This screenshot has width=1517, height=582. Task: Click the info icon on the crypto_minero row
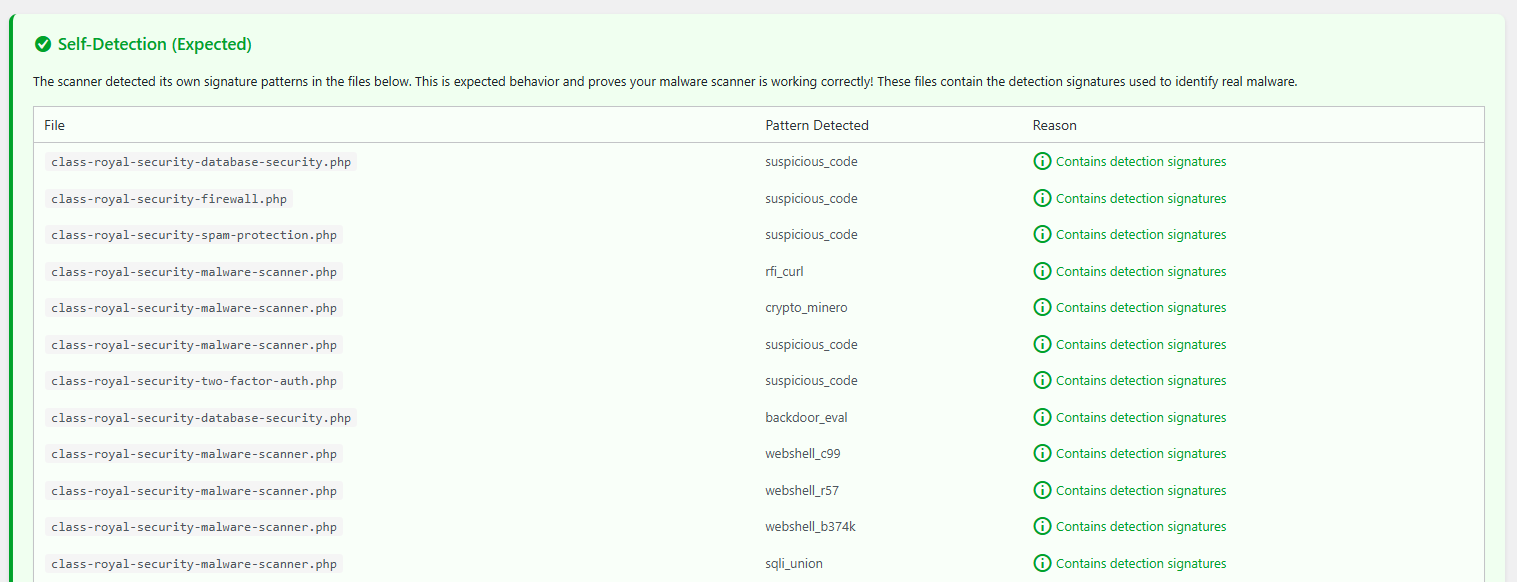tap(1042, 307)
